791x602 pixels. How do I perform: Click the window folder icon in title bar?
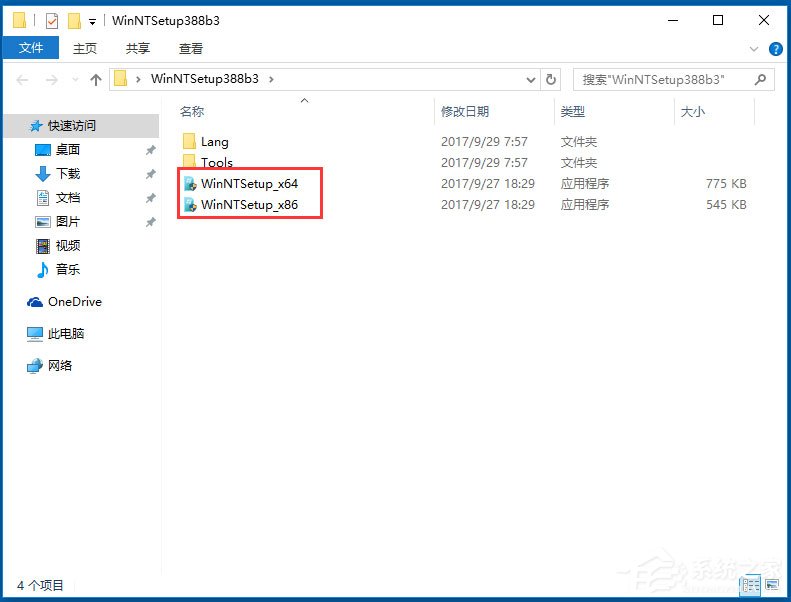click(19, 20)
